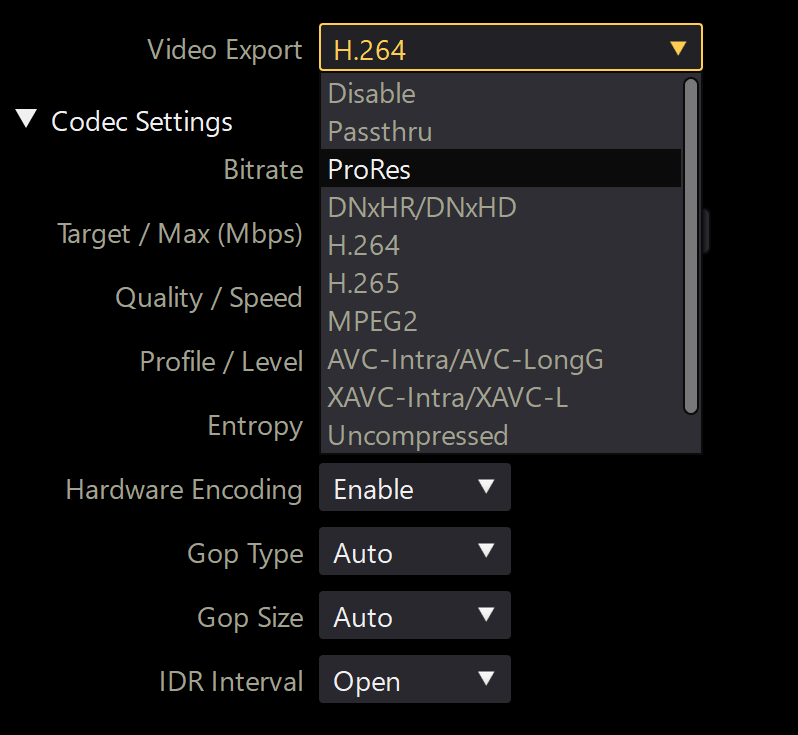Image resolution: width=798 pixels, height=735 pixels.
Task: Select Disable from the export list
Action: click(x=501, y=93)
